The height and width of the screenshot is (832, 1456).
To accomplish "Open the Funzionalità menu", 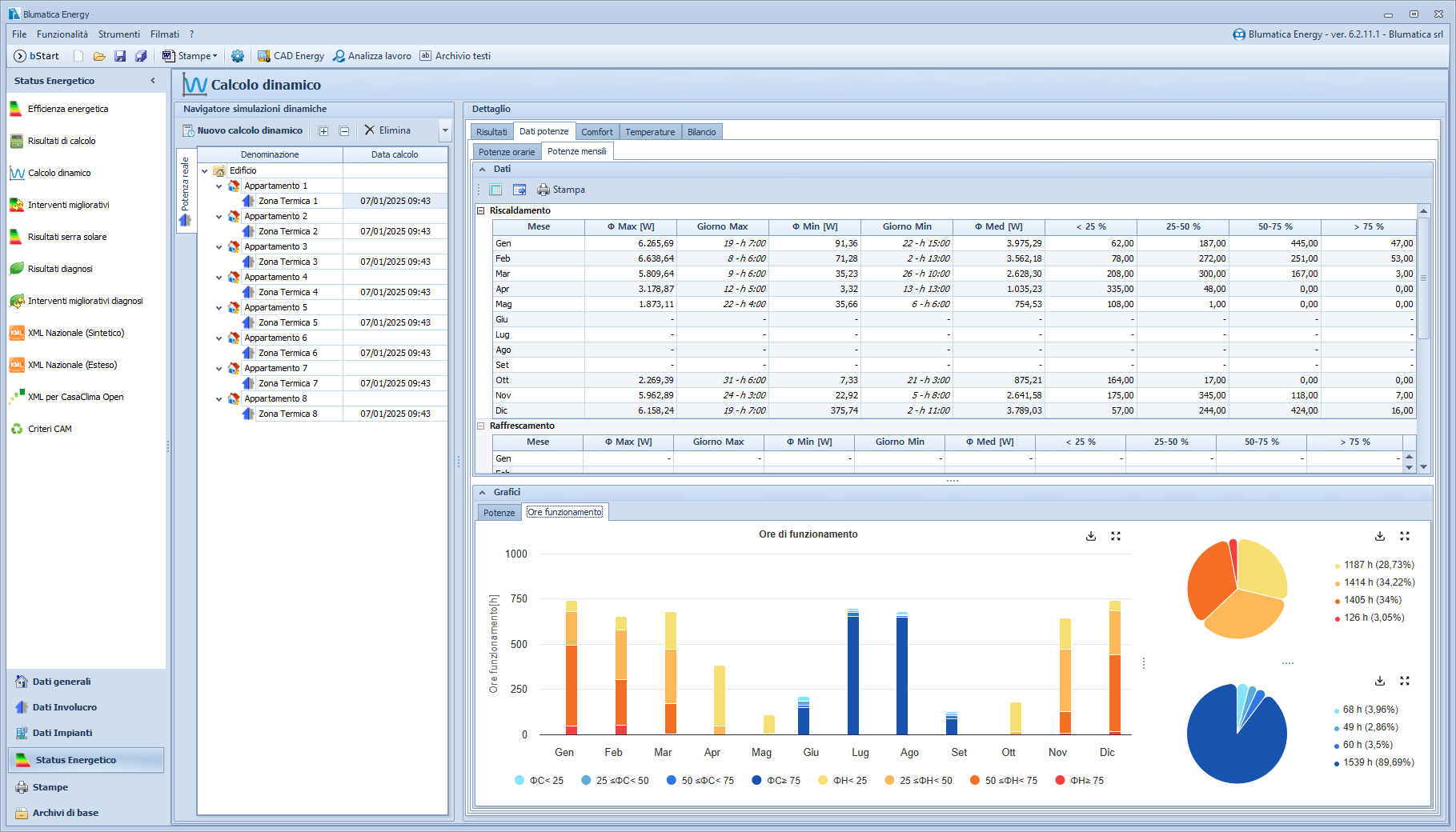I will pyautogui.click(x=62, y=34).
